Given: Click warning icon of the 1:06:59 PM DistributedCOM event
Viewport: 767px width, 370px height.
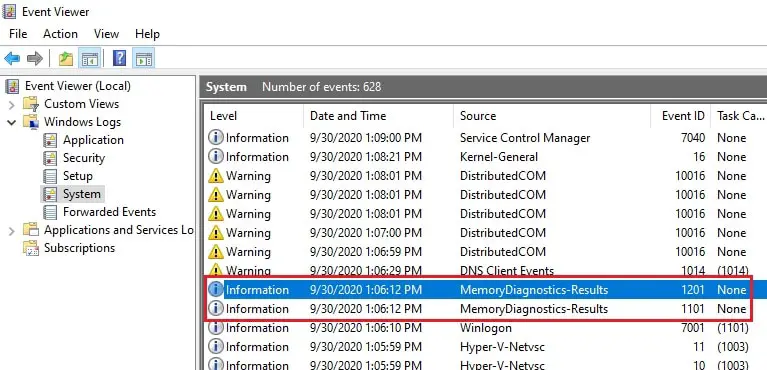Looking at the screenshot, I should coord(216,252).
